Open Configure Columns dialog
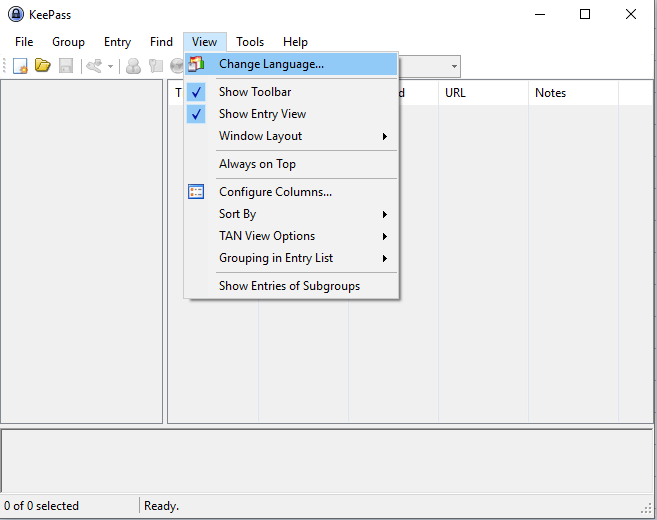 [x=291, y=192]
